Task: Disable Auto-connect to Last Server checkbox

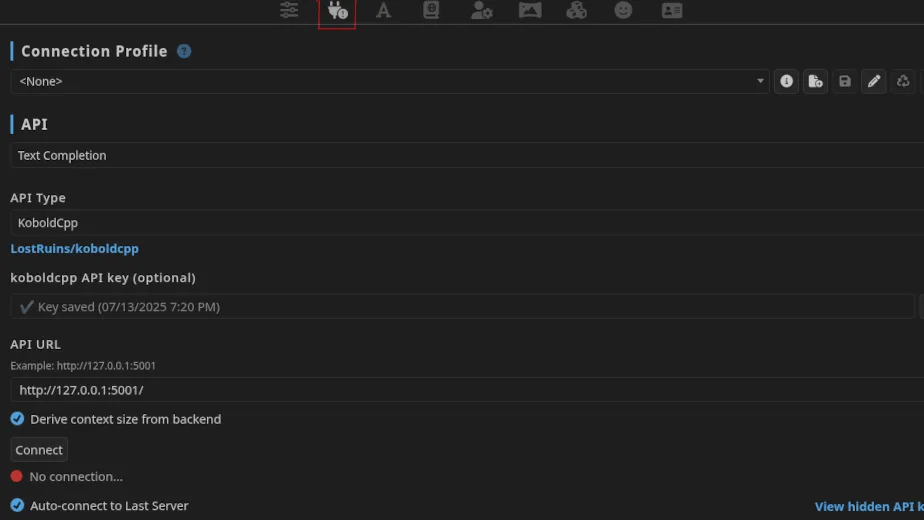Action: (17, 506)
